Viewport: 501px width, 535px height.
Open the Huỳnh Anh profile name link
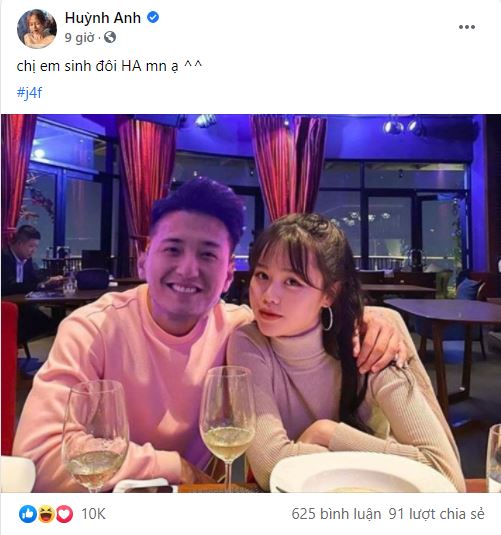103,18
